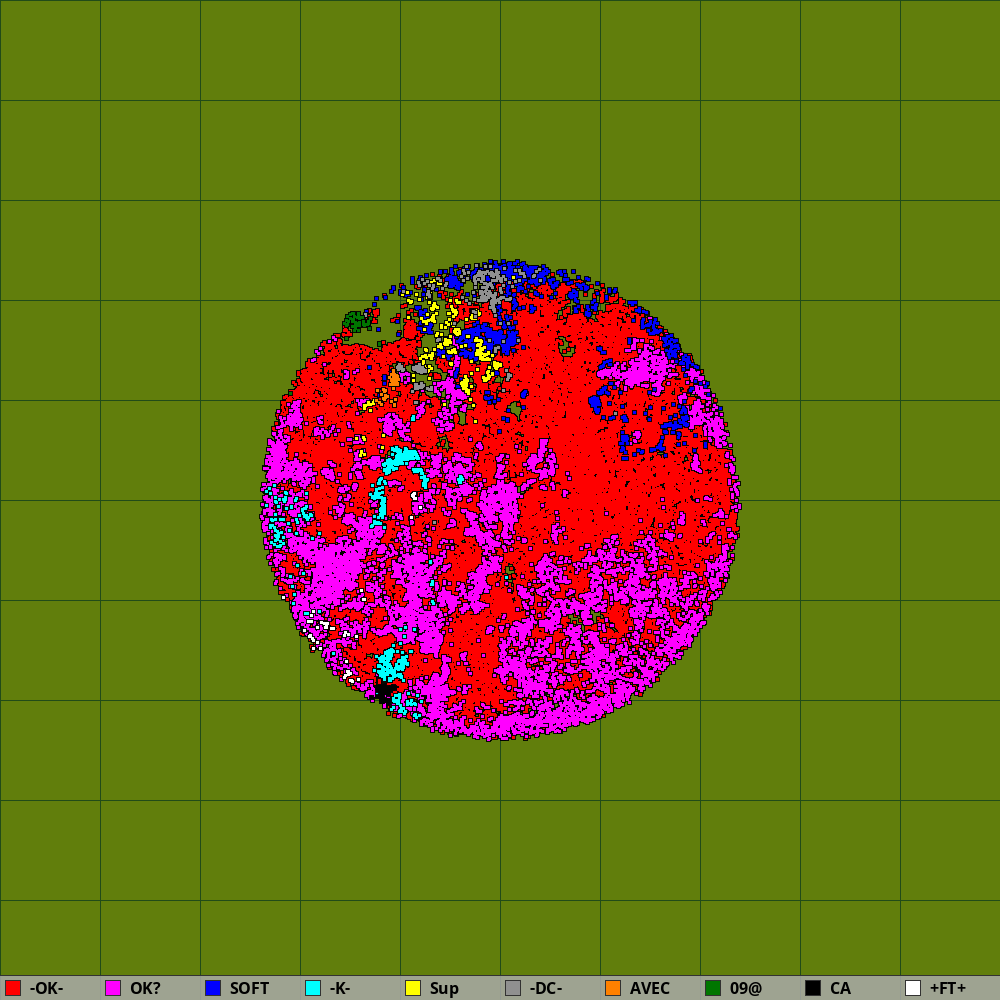Select the AVEC legend label
Screen dimensions: 1000x1000
click(x=650, y=989)
